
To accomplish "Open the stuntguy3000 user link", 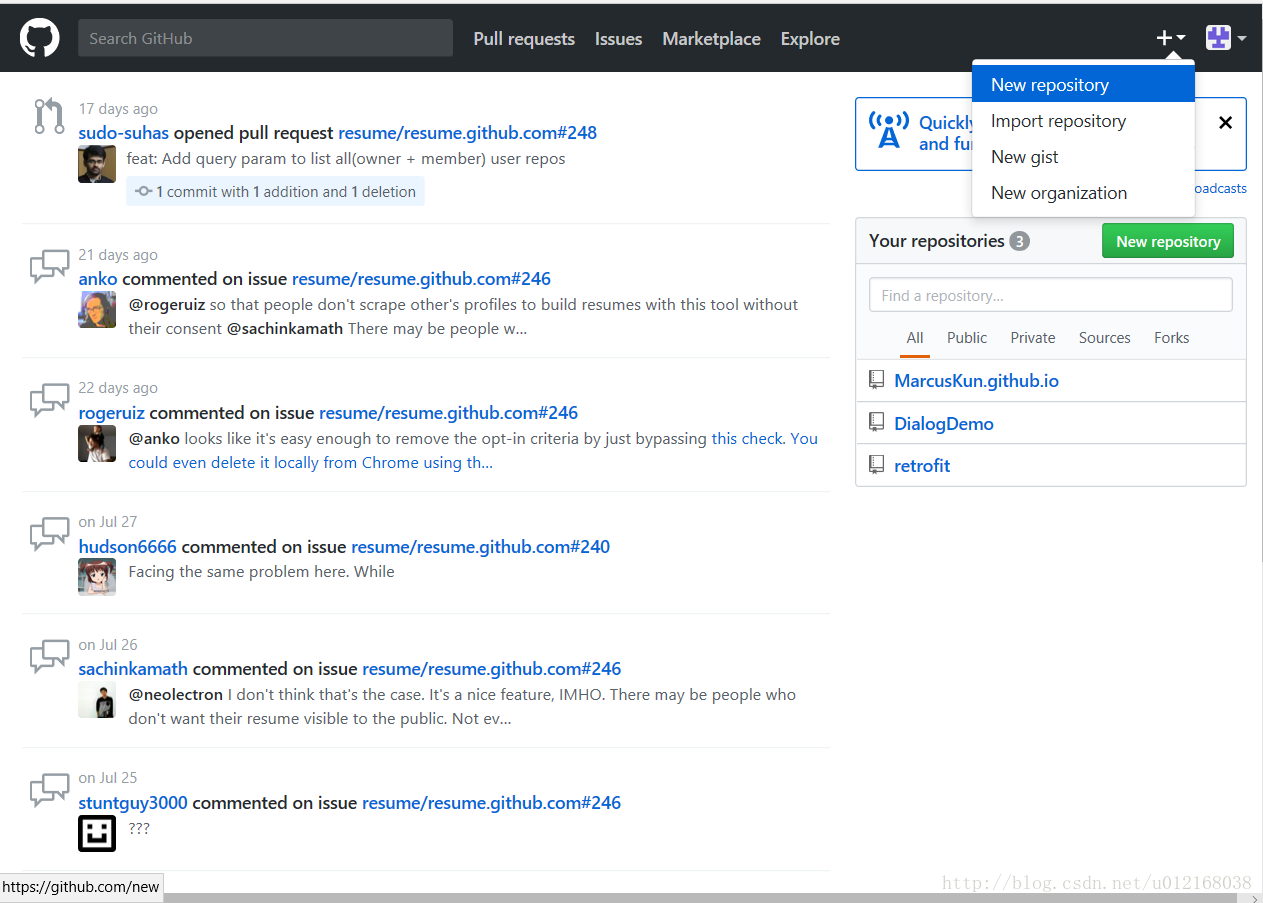I will tap(133, 803).
